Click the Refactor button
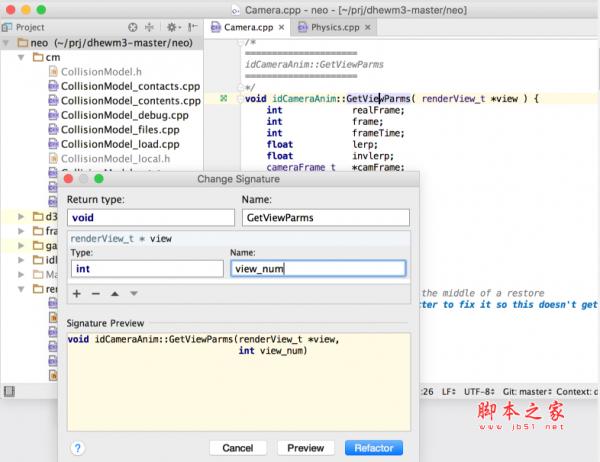The height and width of the screenshot is (462, 600). pyautogui.click(x=374, y=448)
